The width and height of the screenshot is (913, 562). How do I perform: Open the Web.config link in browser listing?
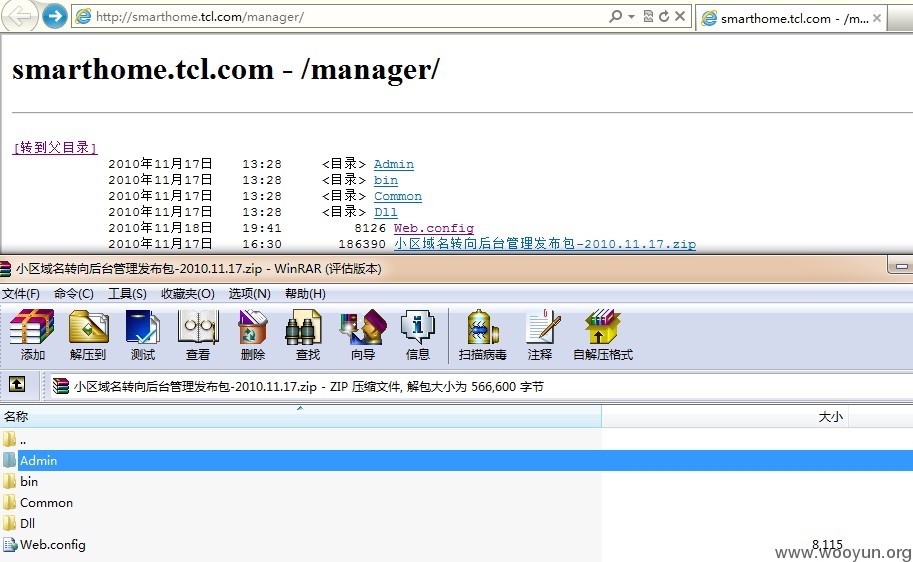(x=434, y=228)
